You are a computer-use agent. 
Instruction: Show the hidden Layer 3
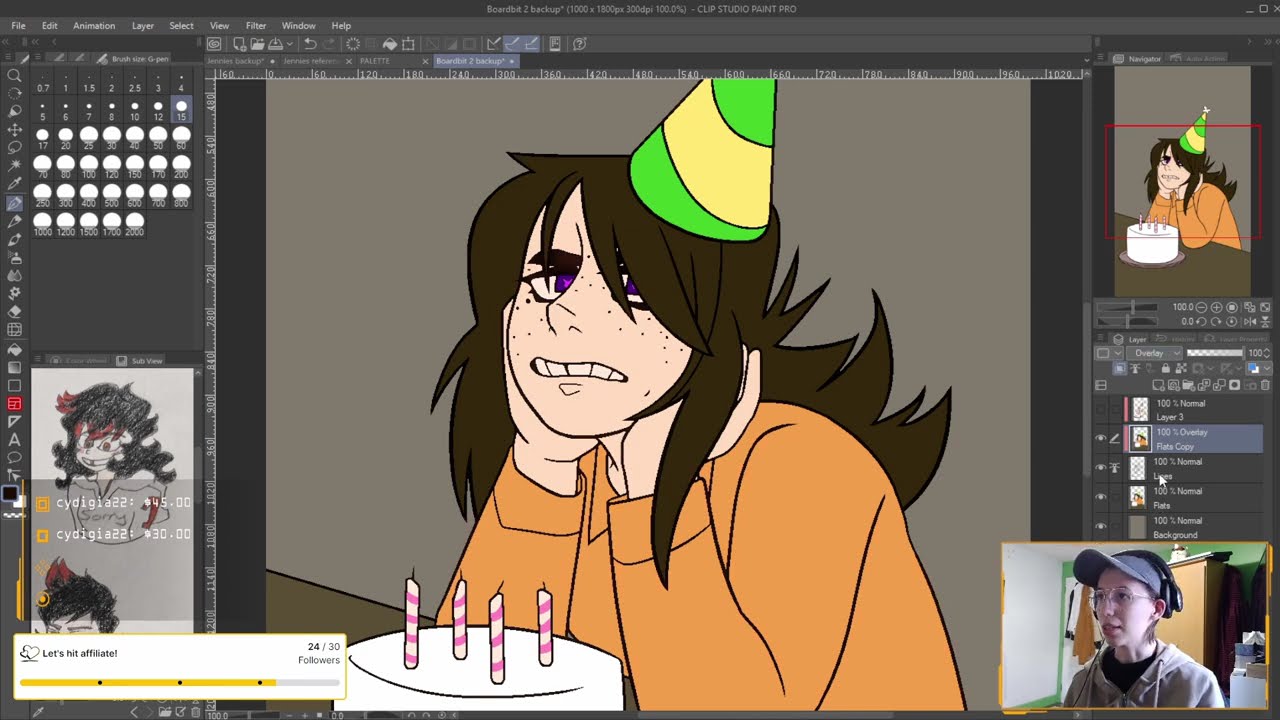click(1101, 409)
